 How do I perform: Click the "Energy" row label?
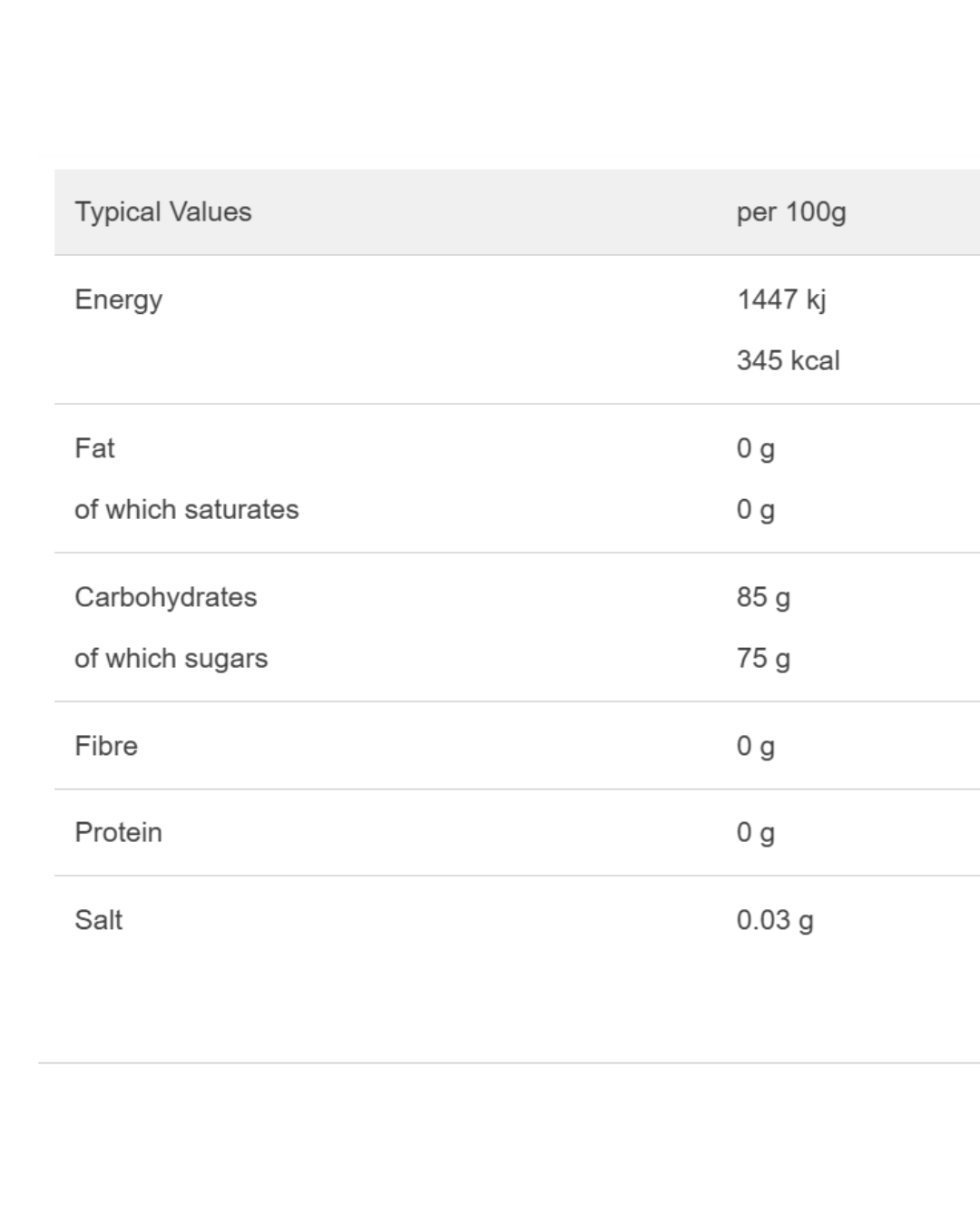[x=118, y=299]
